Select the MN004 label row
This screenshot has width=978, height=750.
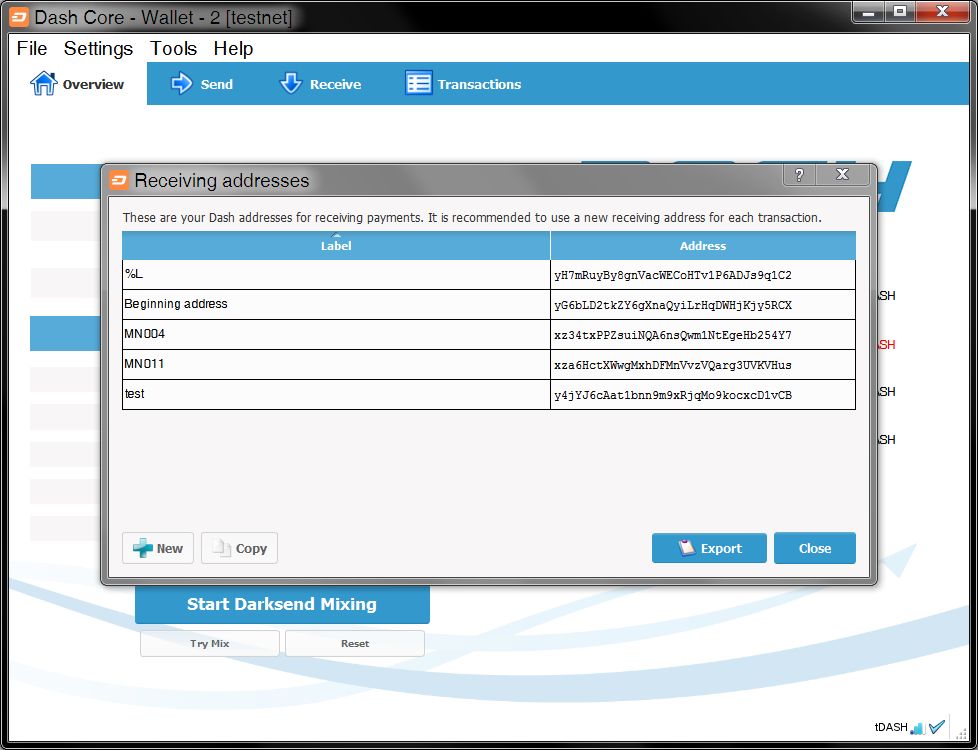(336, 334)
